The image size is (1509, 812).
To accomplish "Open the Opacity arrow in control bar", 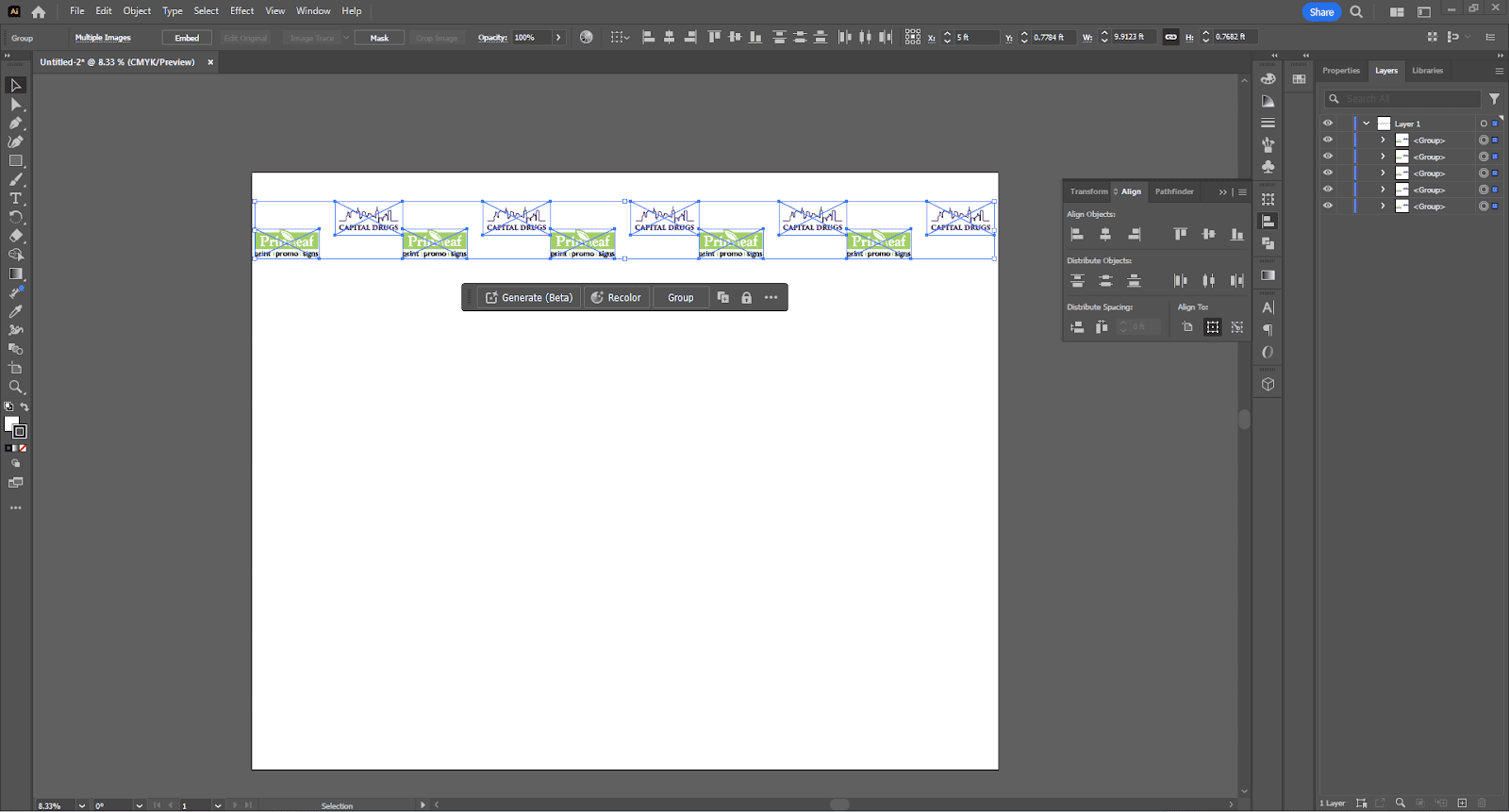I will click(x=558, y=38).
